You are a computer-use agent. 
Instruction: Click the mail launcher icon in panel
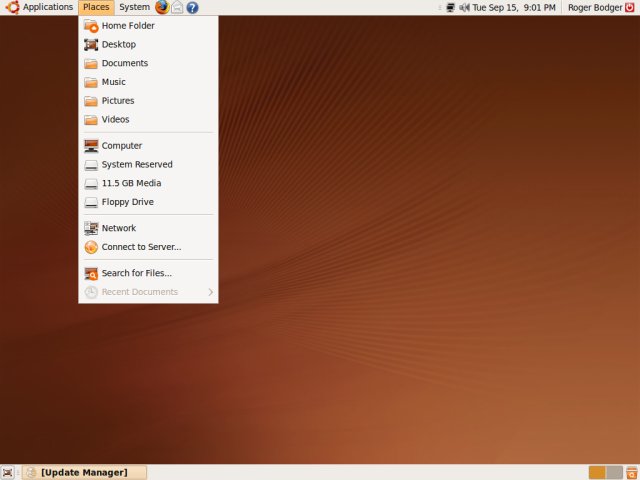coord(177,7)
